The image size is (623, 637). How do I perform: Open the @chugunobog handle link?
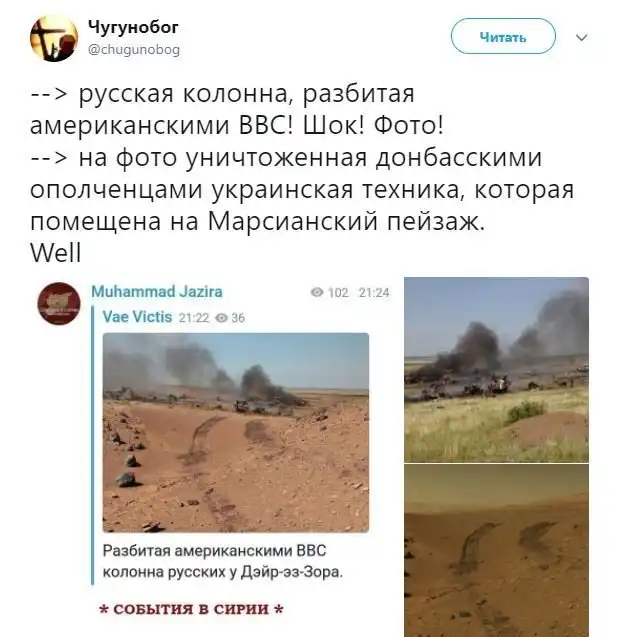point(134,50)
